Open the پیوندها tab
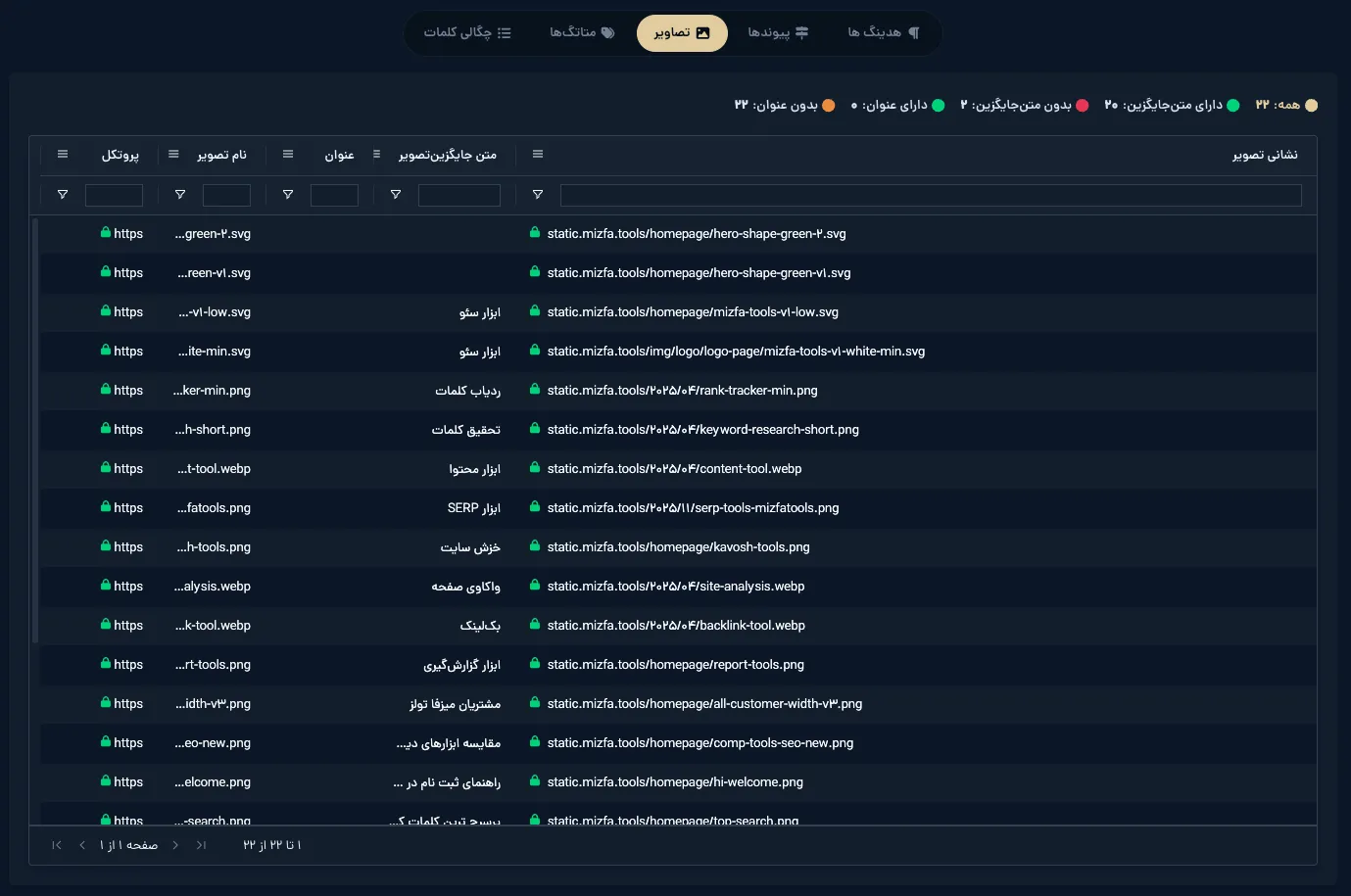Viewport: 1351px width, 896px height. click(778, 32)
